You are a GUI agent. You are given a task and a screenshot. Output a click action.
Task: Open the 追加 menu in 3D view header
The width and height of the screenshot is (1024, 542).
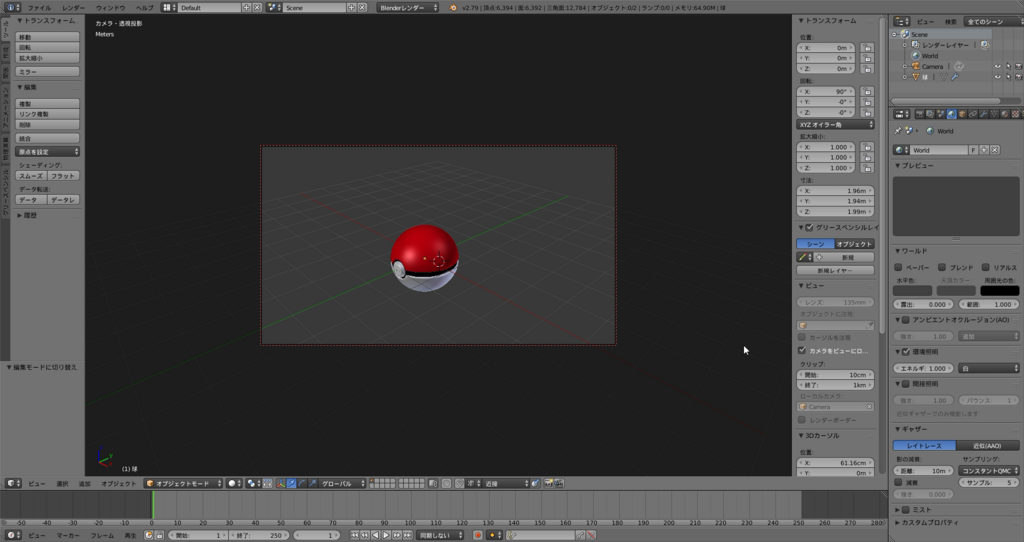pos(85,484)
